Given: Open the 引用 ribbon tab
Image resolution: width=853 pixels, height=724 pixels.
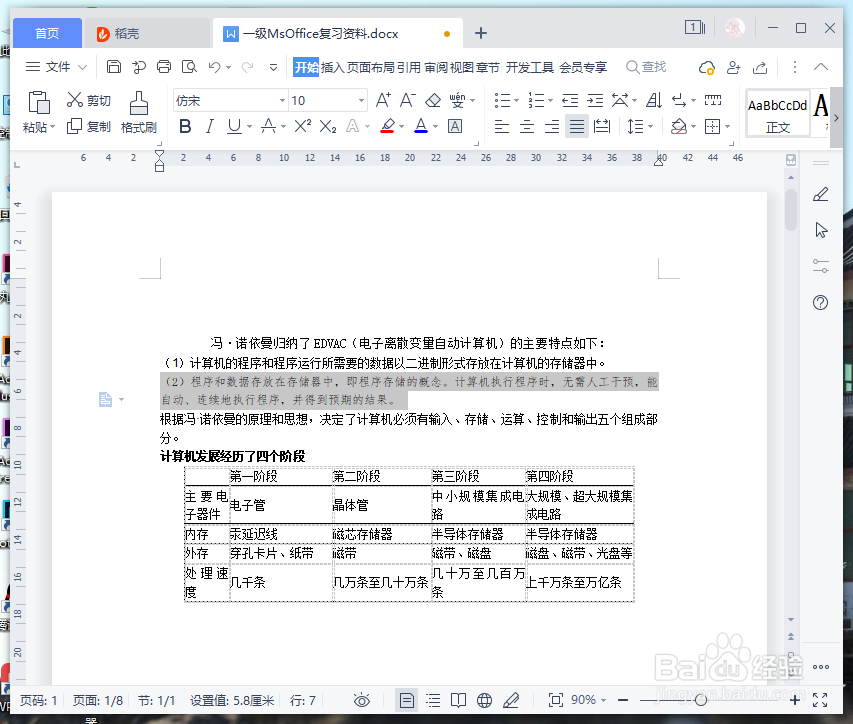Looking at the screenshot, I should (x=409, y=67).
